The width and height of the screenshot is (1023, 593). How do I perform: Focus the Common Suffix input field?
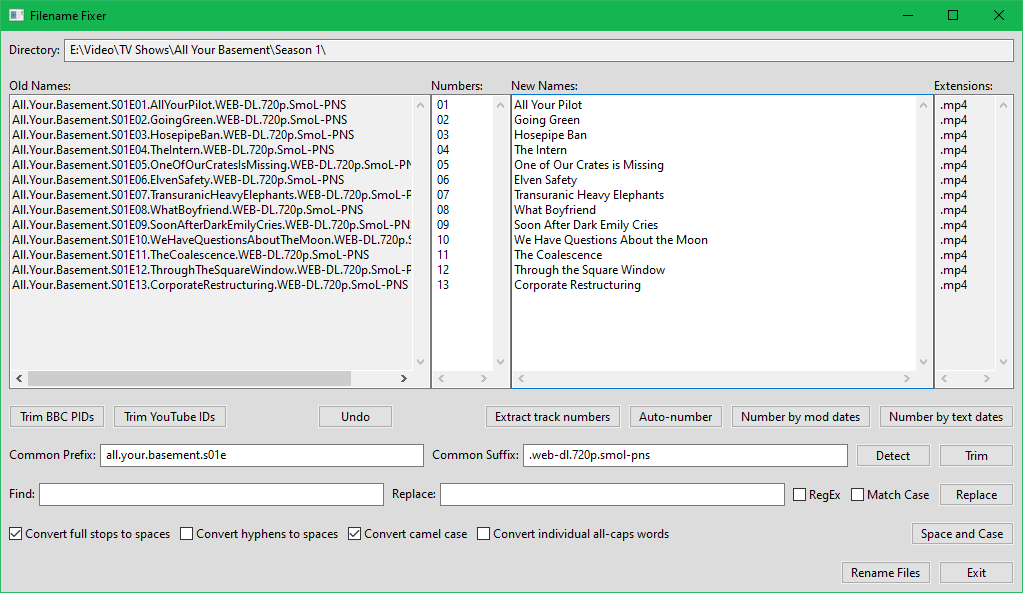coord(685,456)
